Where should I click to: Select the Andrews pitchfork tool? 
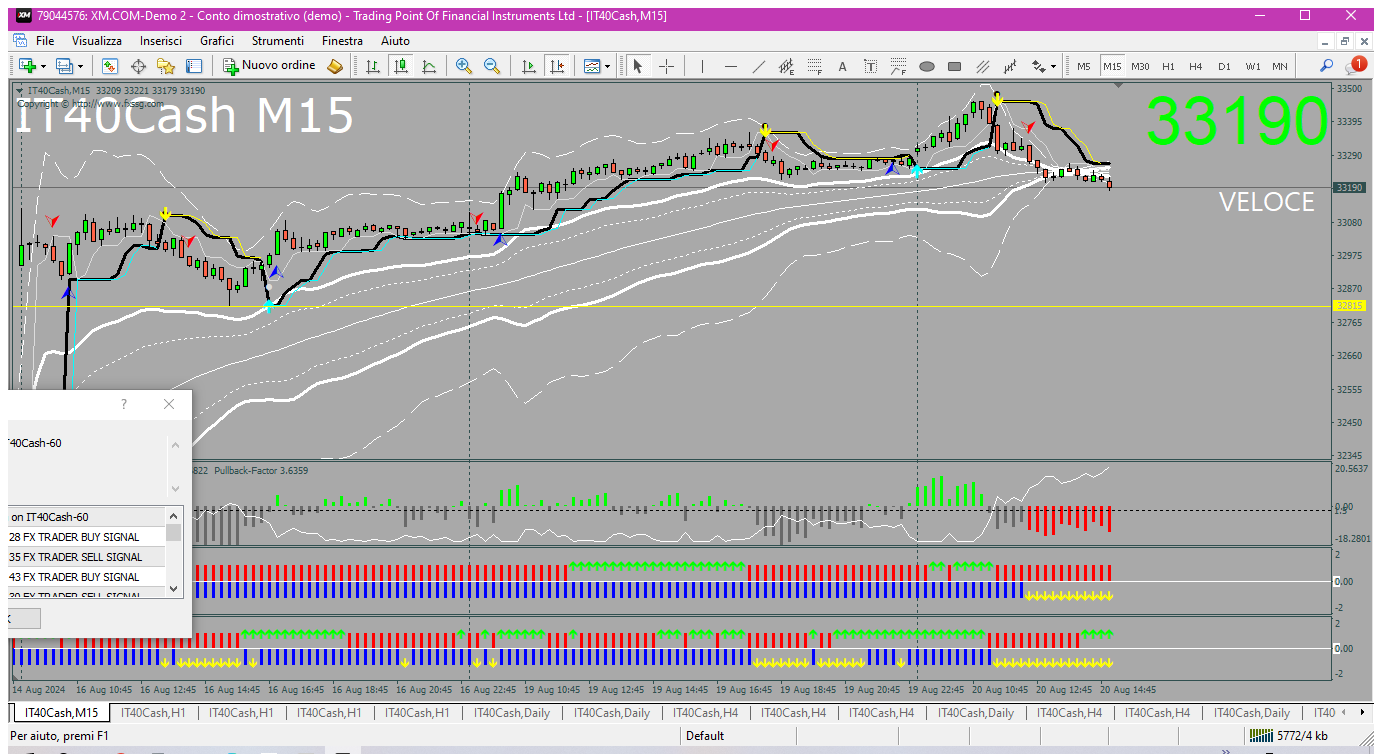983,66
